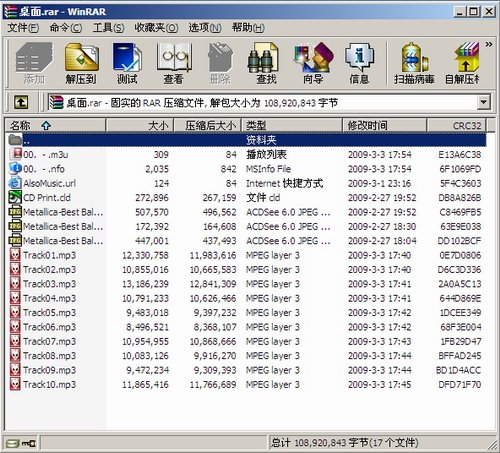Open the View (查看) toolbar icon
500x453 pixels.
coord(174,57)
